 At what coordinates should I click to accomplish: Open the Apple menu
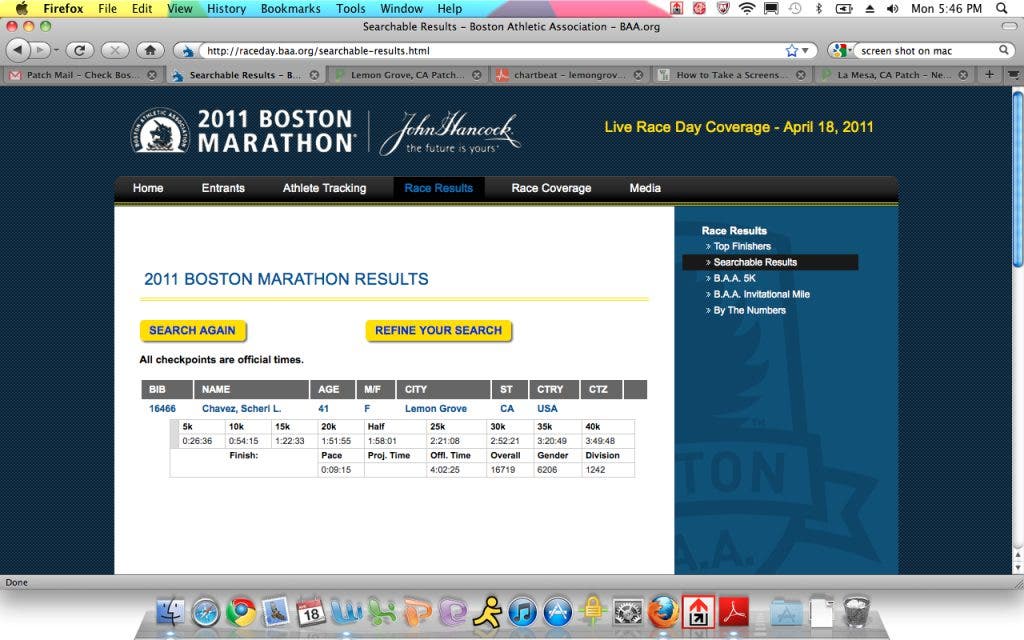21,8
